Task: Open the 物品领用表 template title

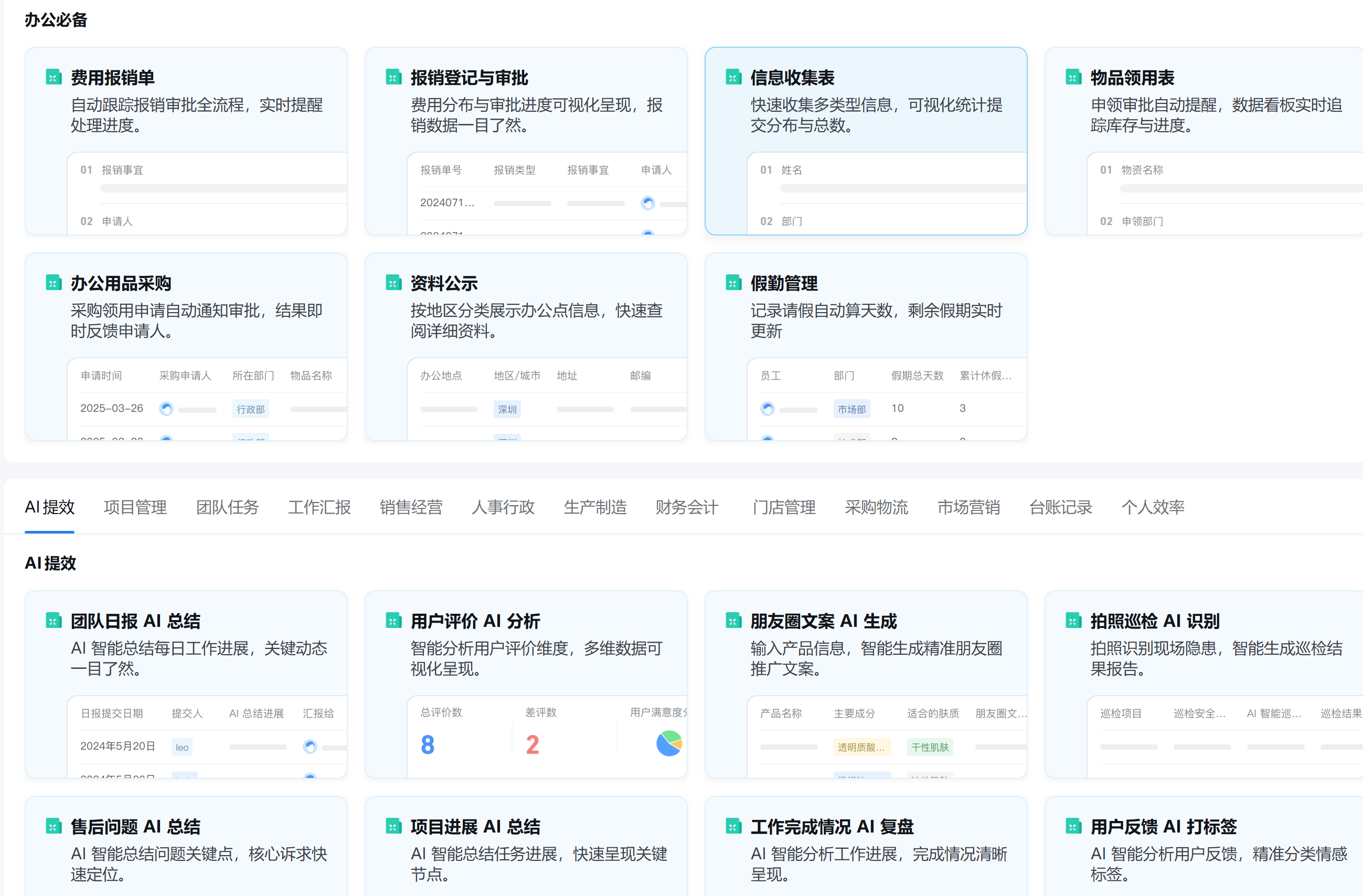Action: coord(1132,77)
